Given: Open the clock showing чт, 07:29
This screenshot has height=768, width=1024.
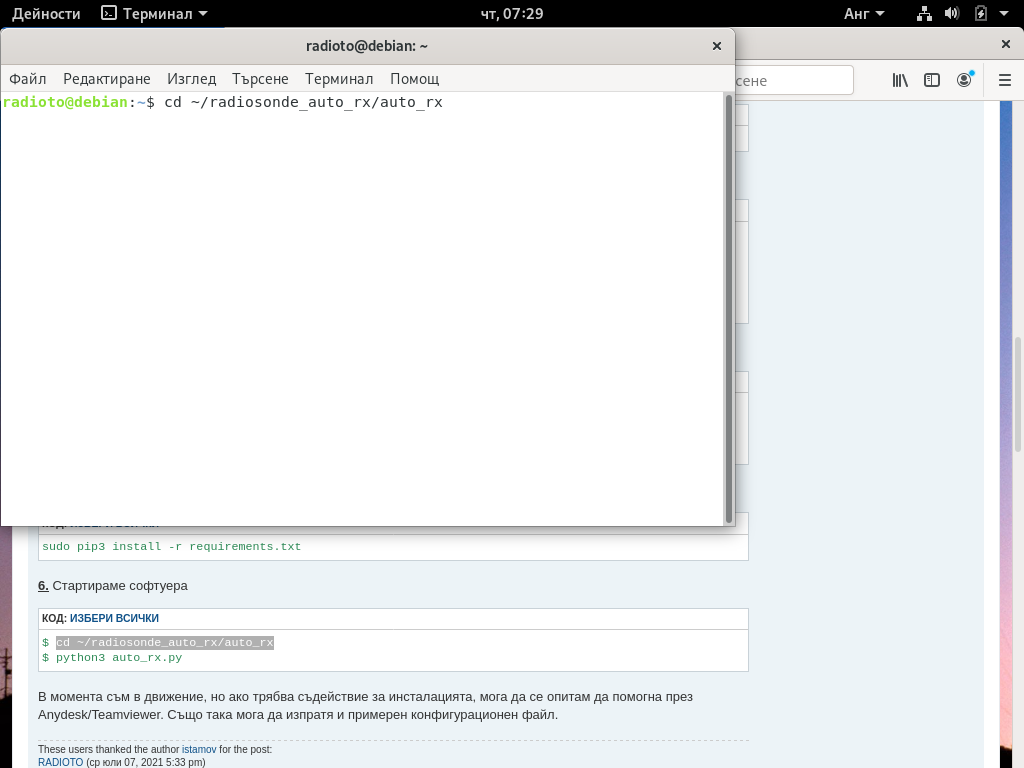Looking at the screenshot, I should tap(512, 14).
